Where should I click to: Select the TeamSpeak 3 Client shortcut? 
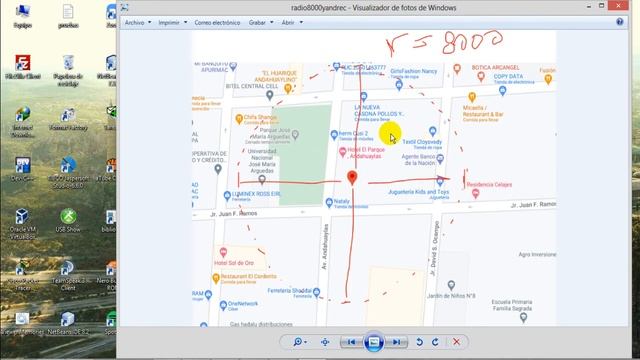[68, 276]
